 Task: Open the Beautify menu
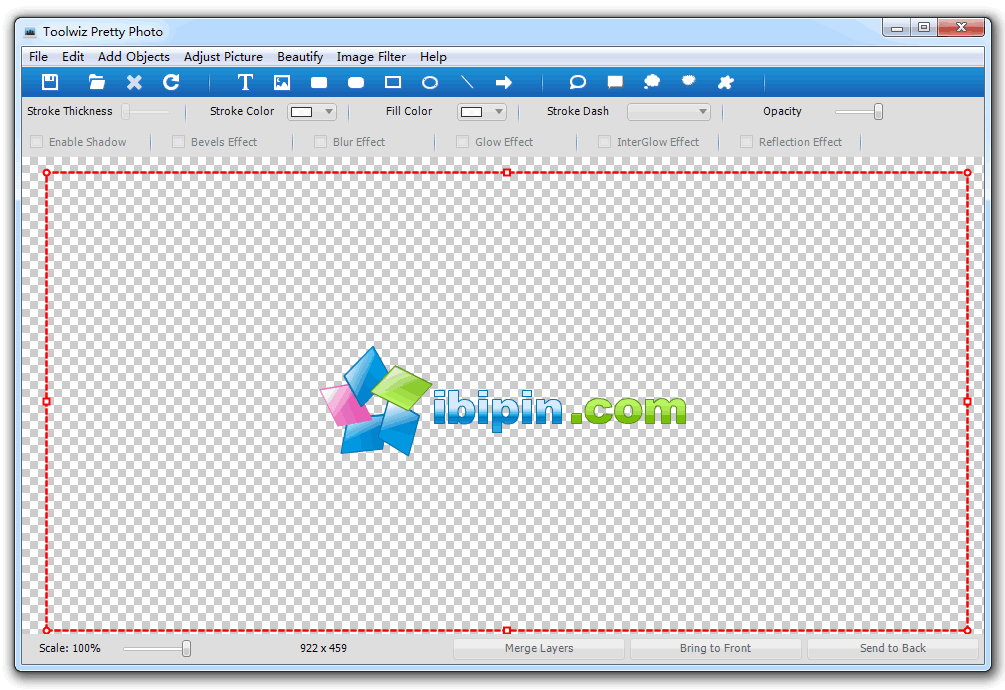(x=300, y=56)
